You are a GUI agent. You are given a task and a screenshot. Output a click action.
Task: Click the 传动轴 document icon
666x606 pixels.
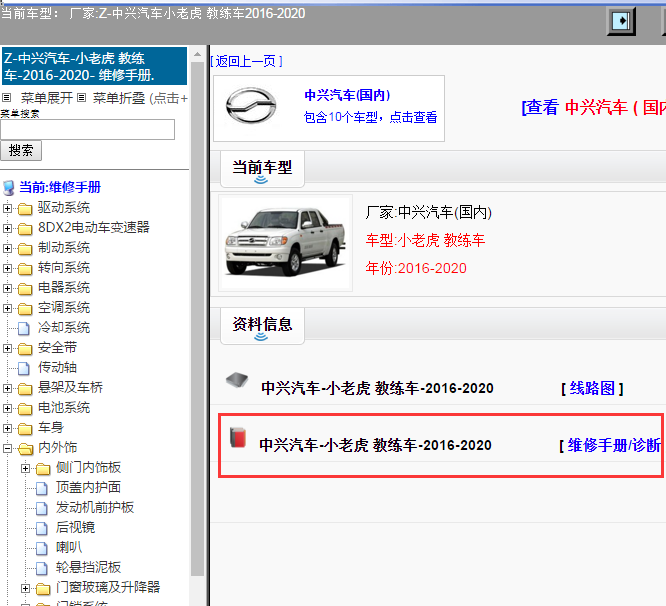[x=24, y=368]
